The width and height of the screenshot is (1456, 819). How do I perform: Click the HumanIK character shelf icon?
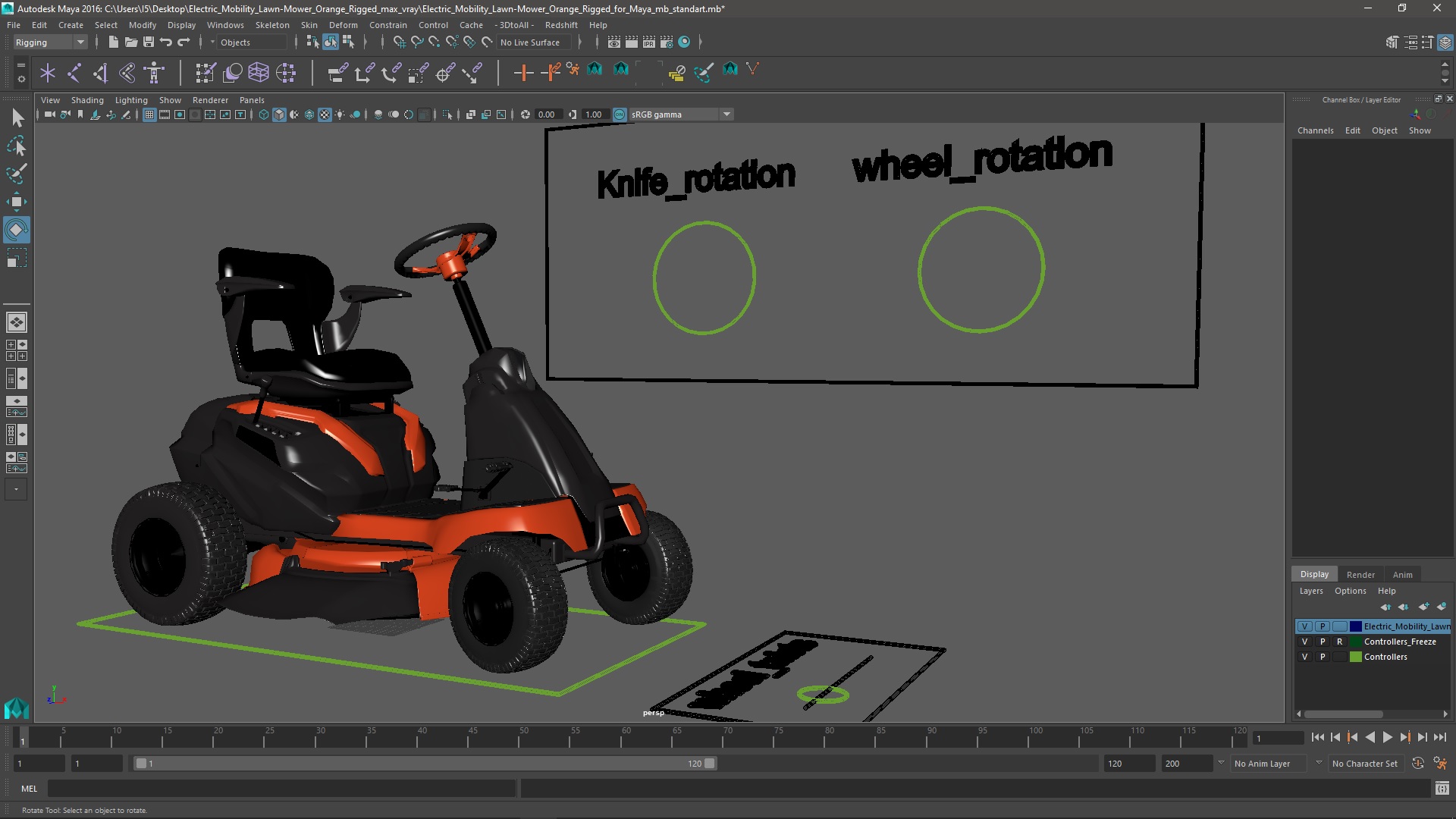point(155,73)
